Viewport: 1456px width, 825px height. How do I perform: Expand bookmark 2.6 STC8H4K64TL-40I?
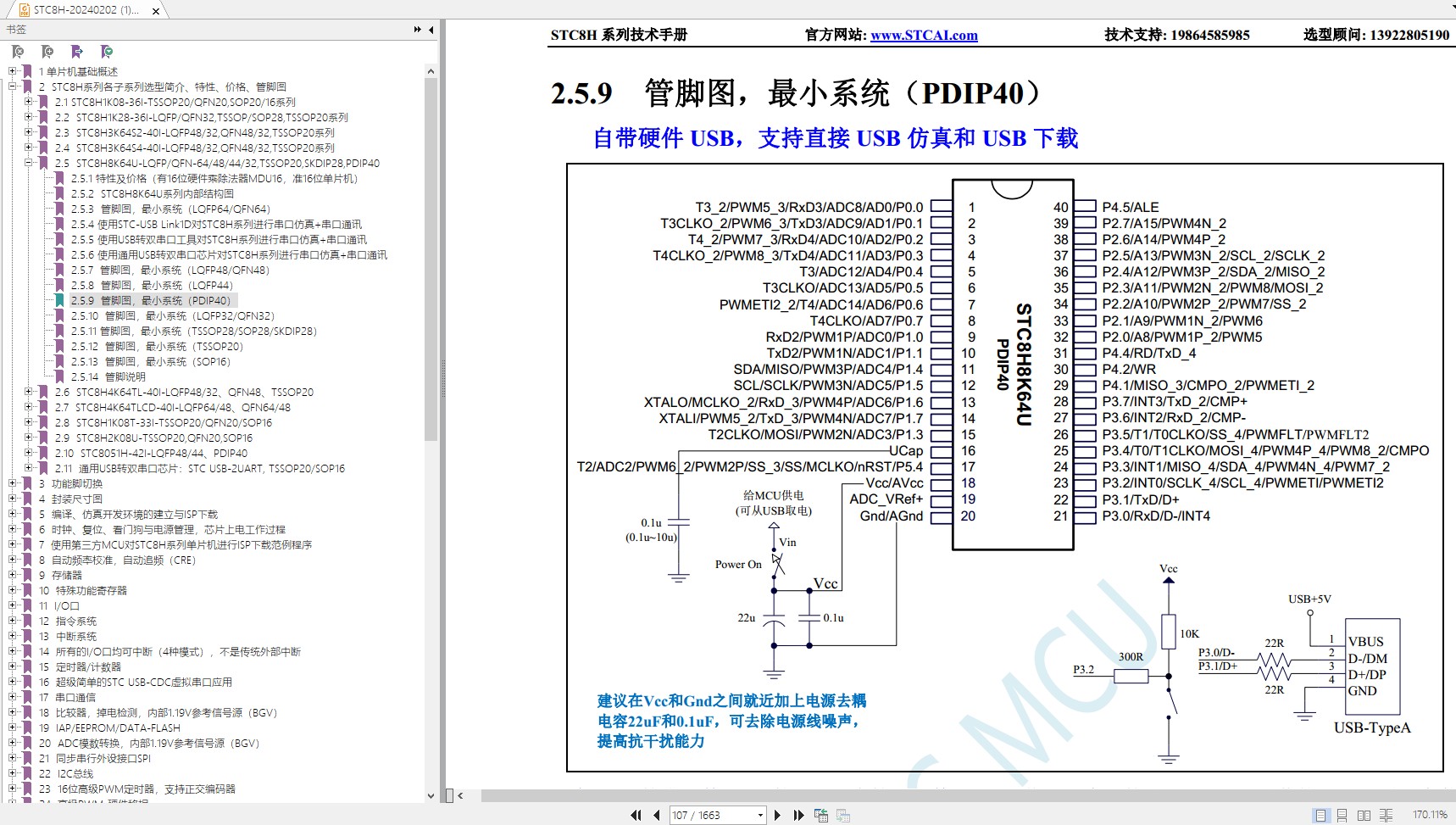[x=29, y=392]
